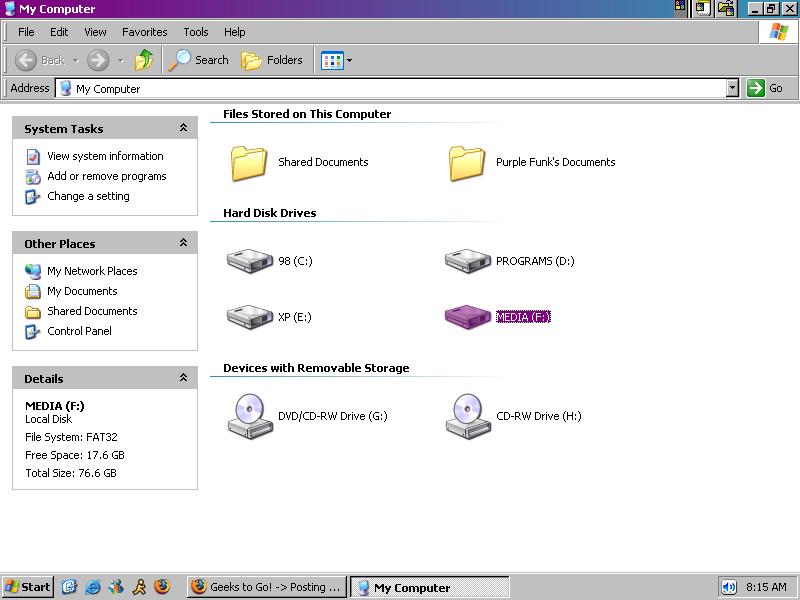Click Change a setting link
Image resolution: width=800 pixels, height=600 pixels.
[88, 196]
